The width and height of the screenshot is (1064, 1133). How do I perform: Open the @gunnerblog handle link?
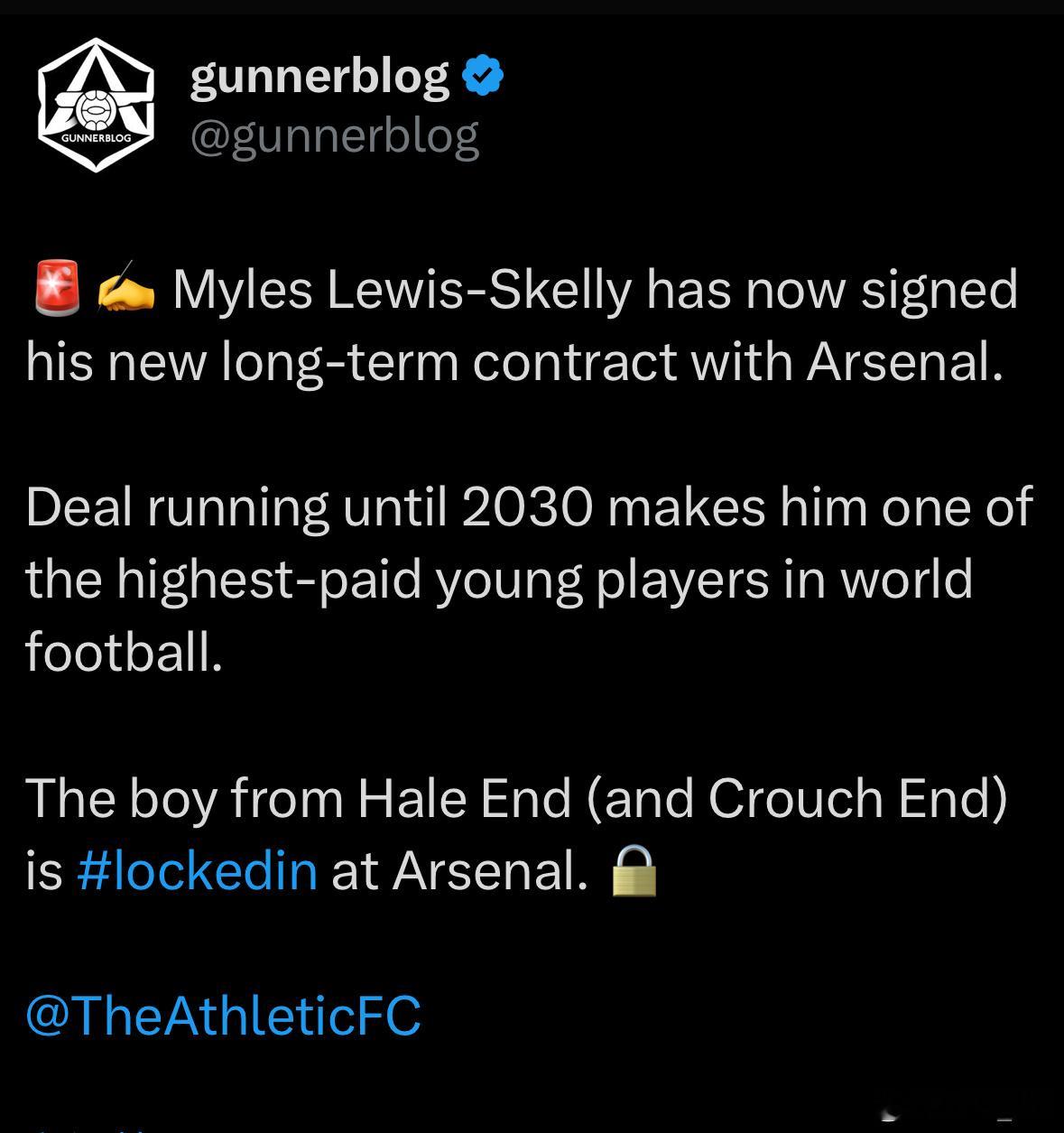334,138
